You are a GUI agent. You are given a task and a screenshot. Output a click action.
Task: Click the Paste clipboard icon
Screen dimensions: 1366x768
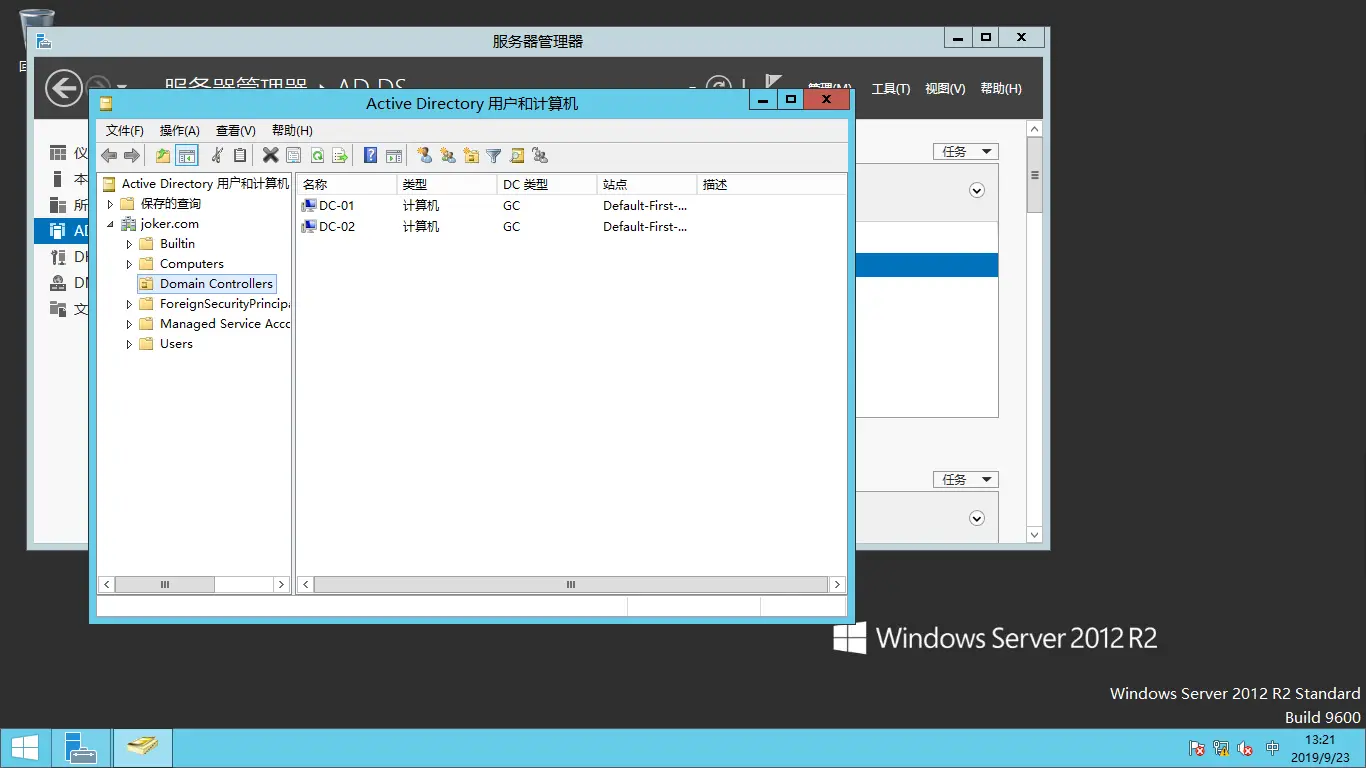(240, 155)
